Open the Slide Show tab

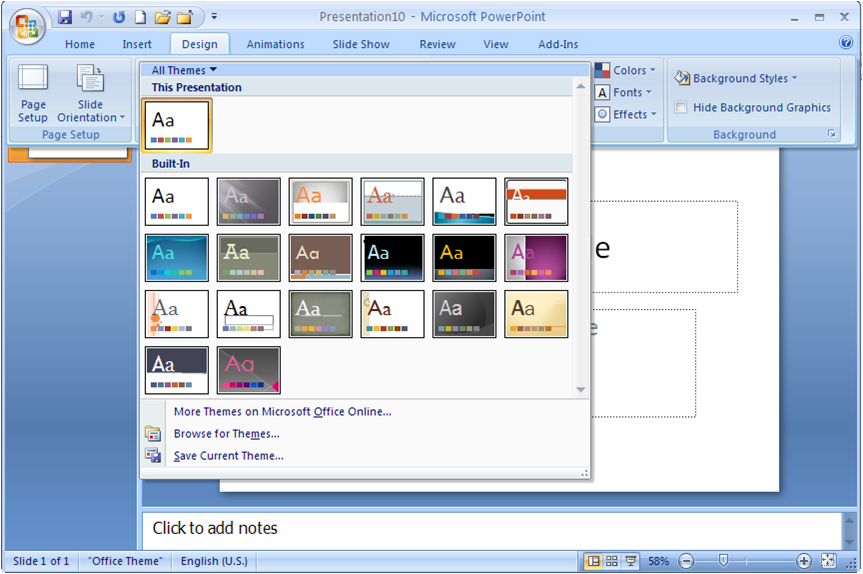[361, 44]
